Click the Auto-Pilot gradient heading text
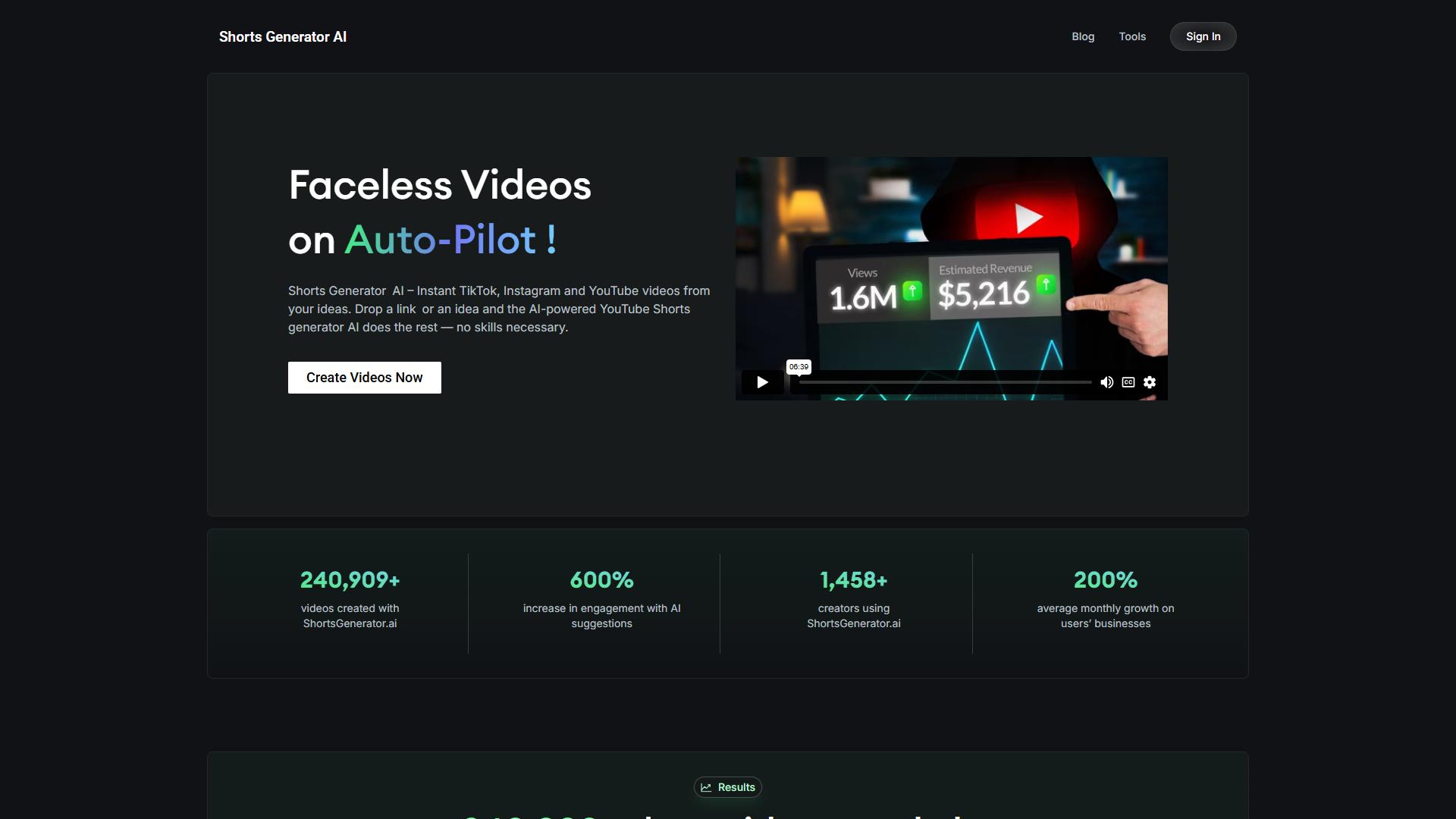The image size is (1456, 819). tap(451, 240)
